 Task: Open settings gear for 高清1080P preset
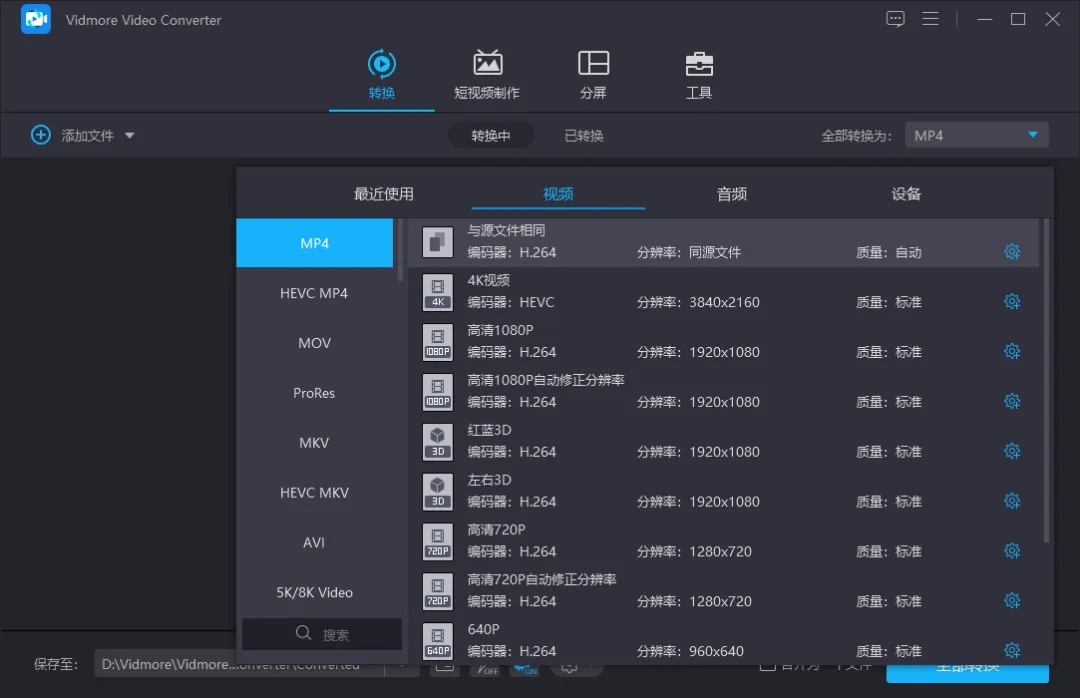click(x=1011, y=351)
